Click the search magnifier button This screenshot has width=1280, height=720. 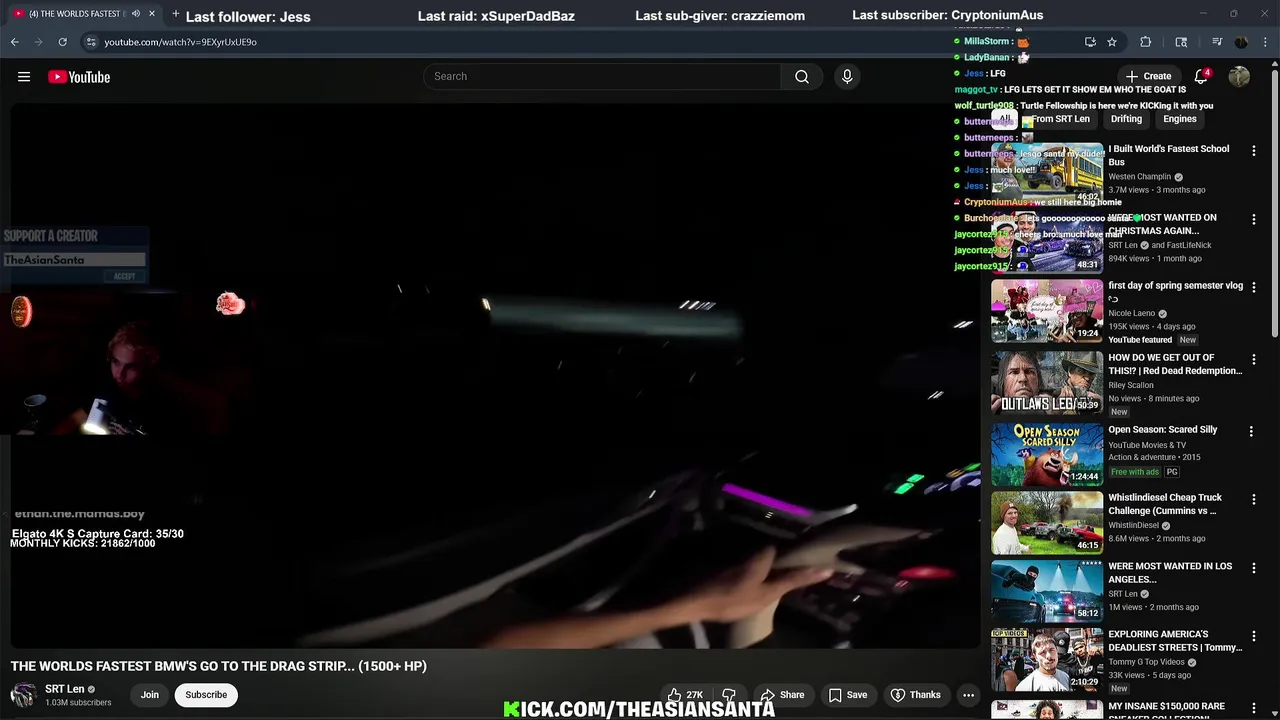click(802, 77)
